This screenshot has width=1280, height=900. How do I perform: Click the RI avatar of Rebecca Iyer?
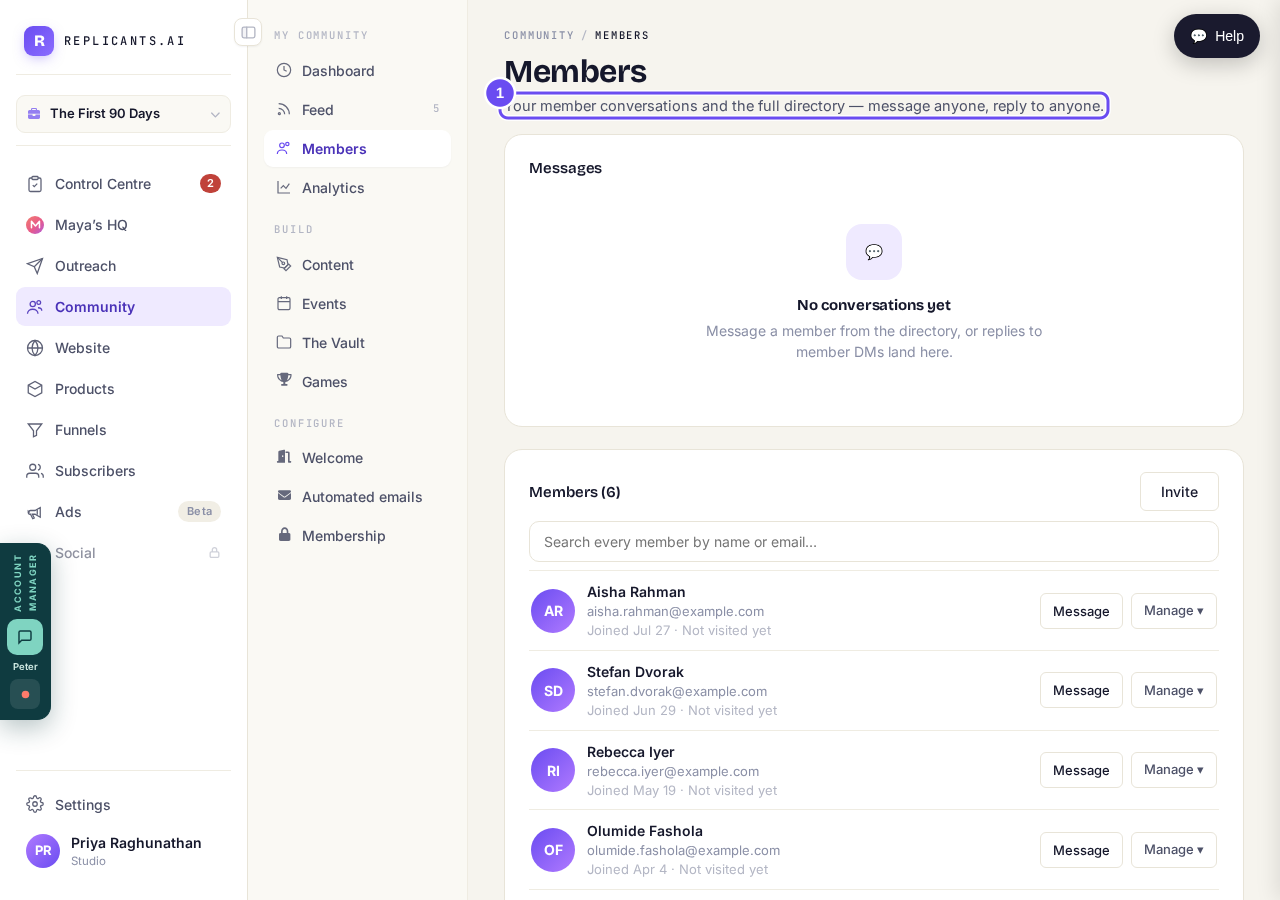[553, 770]
